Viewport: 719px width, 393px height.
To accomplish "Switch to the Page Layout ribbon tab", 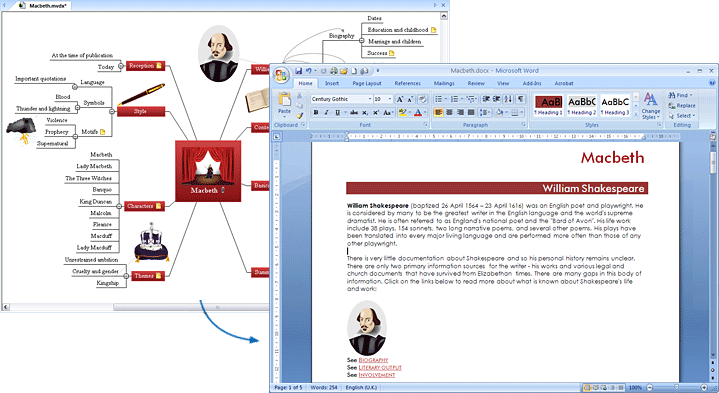I will (x=367, y=83).
